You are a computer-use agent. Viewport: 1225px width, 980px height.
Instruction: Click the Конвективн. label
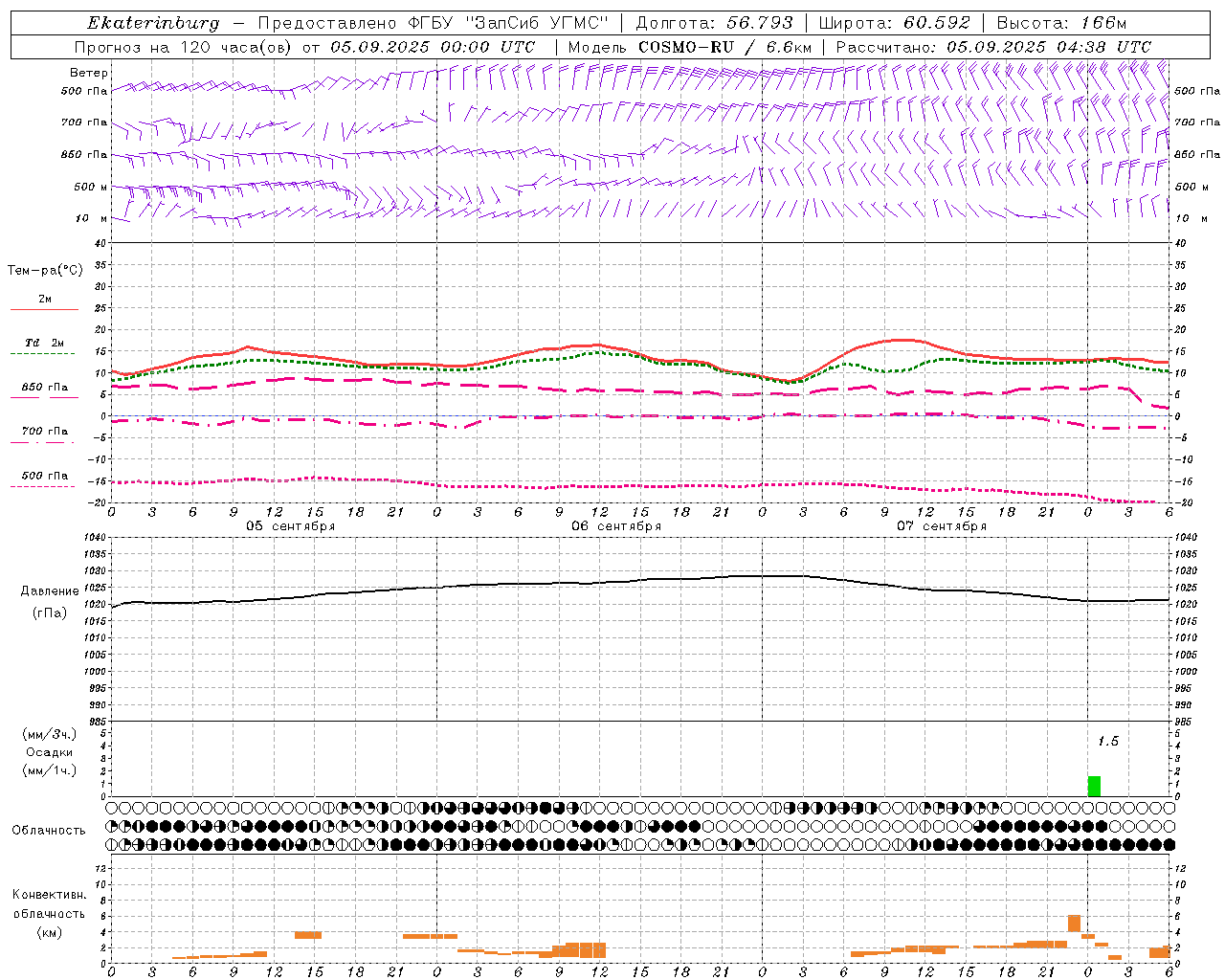50,895
